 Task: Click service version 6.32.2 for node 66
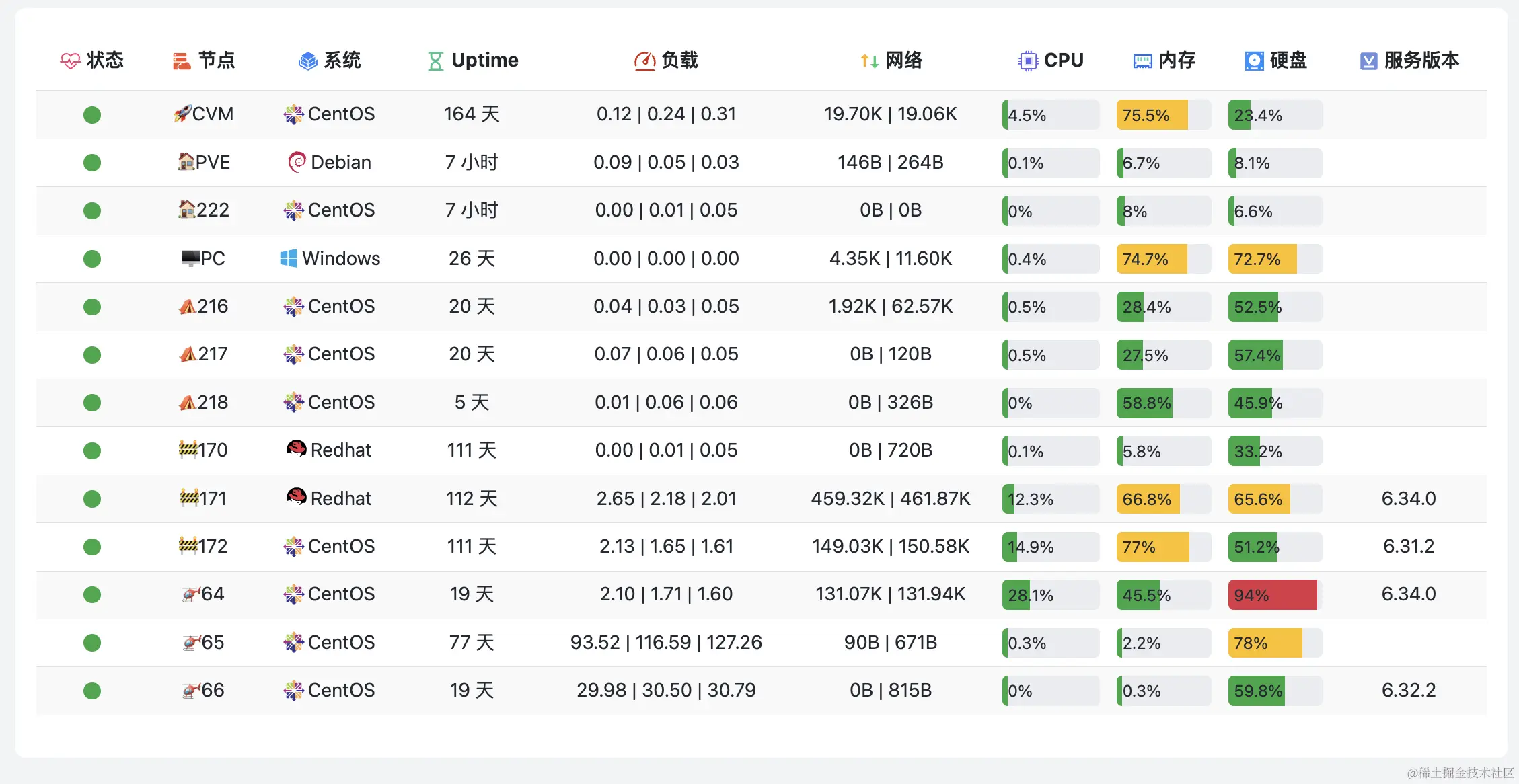1408,691
